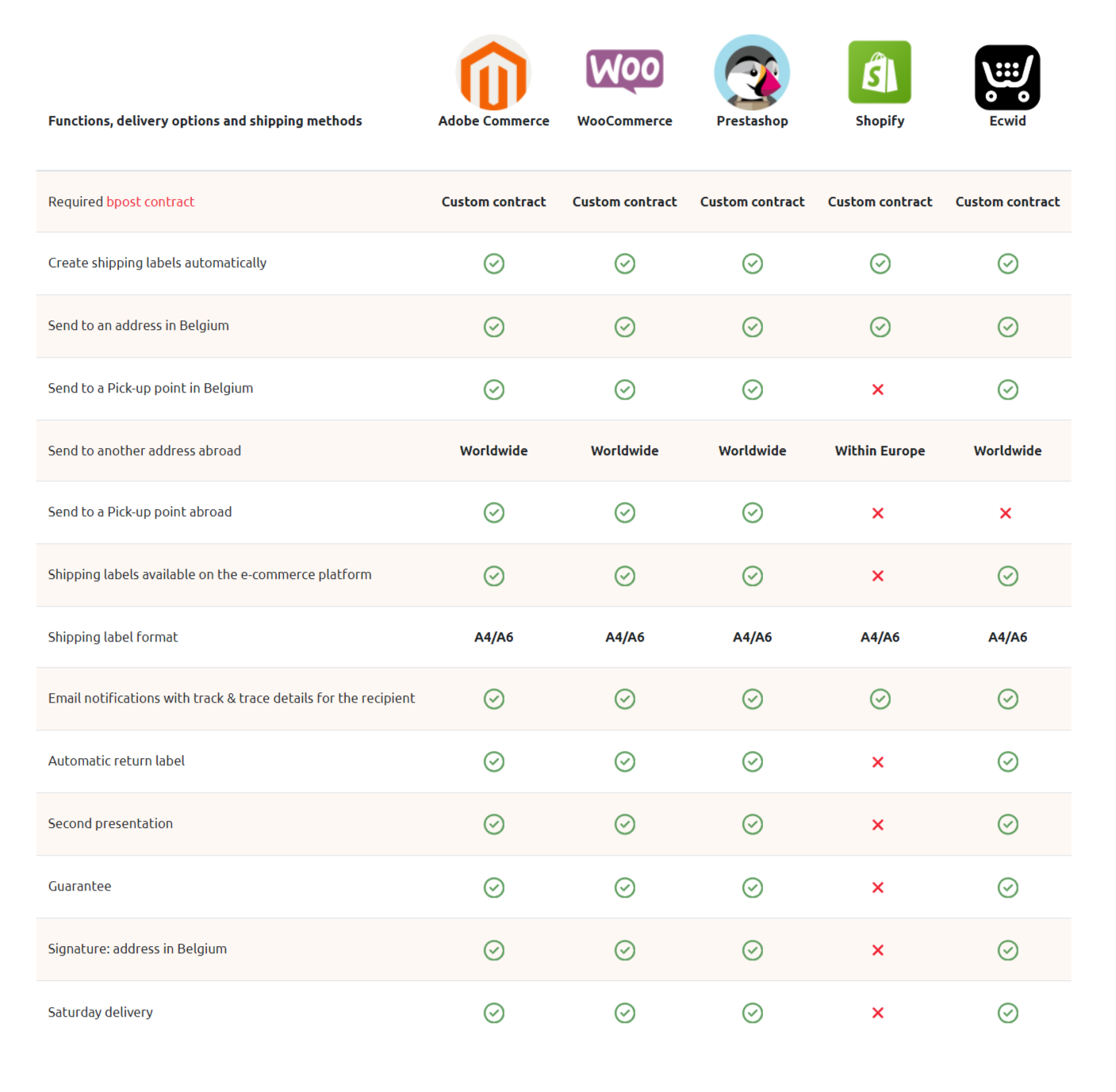Click the Prestashop column label
Image resolution: width=1116 pixels, height=1092 pixels.
(x=752, y=121)
